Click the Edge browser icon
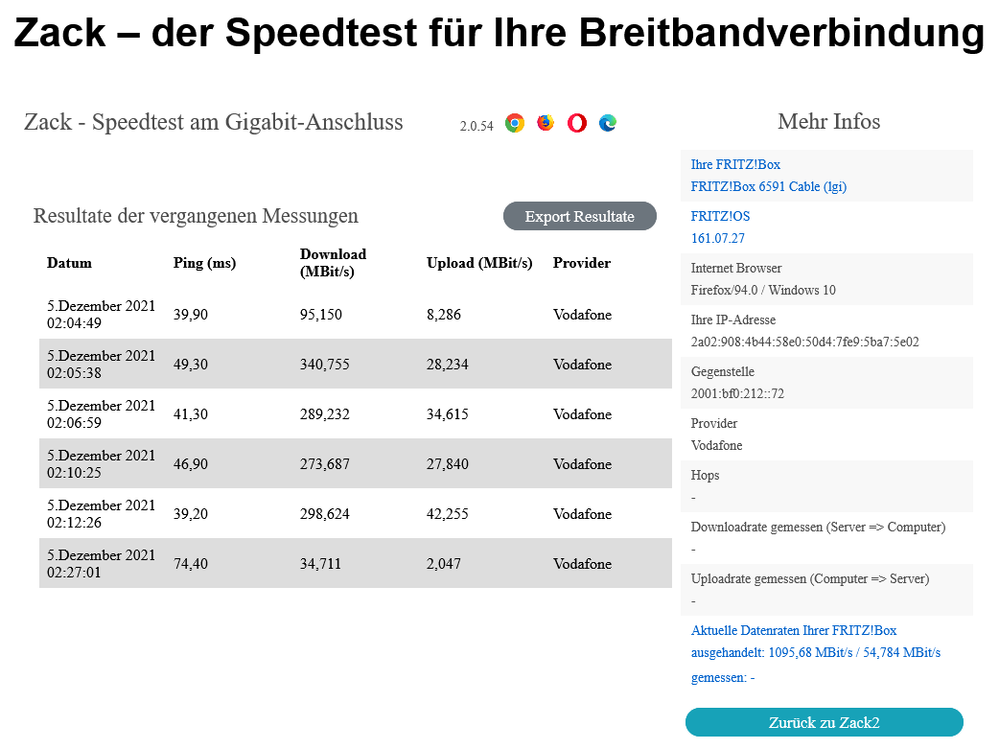 [608, 124]
